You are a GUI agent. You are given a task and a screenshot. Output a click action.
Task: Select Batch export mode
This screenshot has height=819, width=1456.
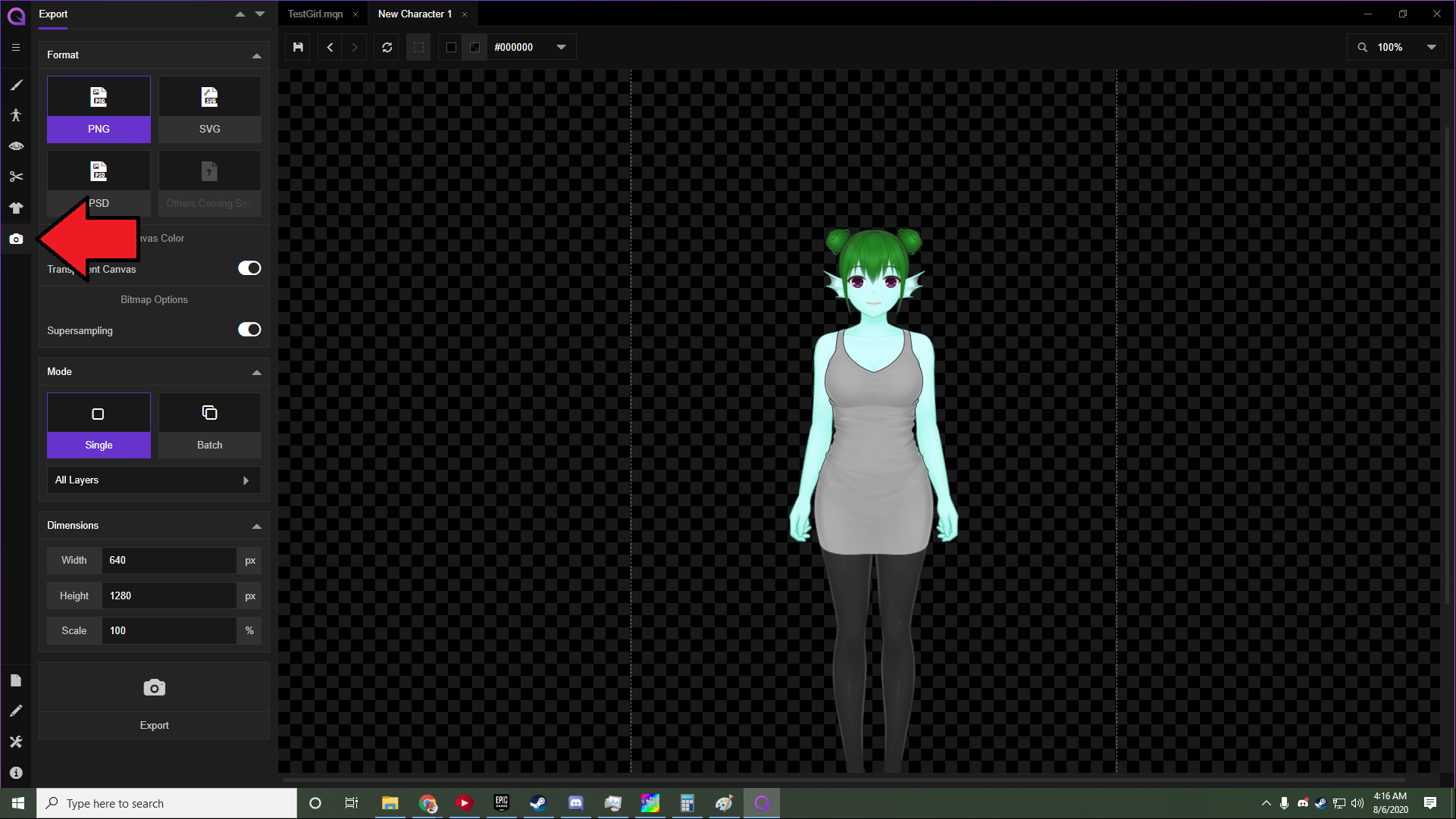tap(209, 425)
